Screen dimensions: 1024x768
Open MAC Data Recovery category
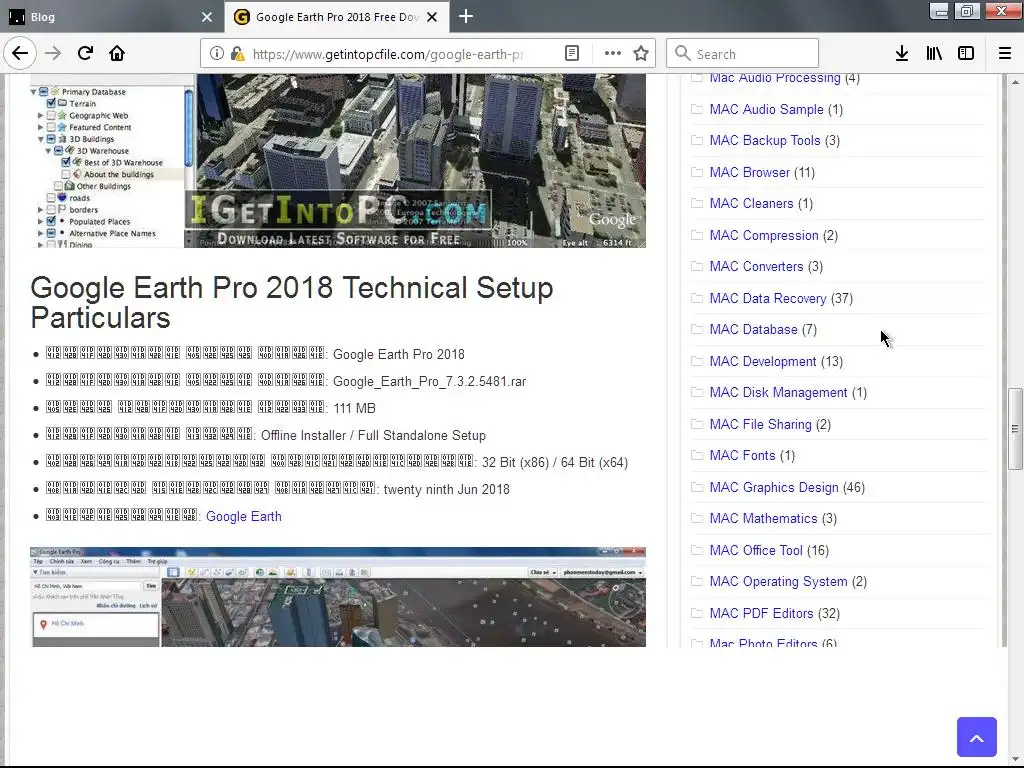pos(768,298)
